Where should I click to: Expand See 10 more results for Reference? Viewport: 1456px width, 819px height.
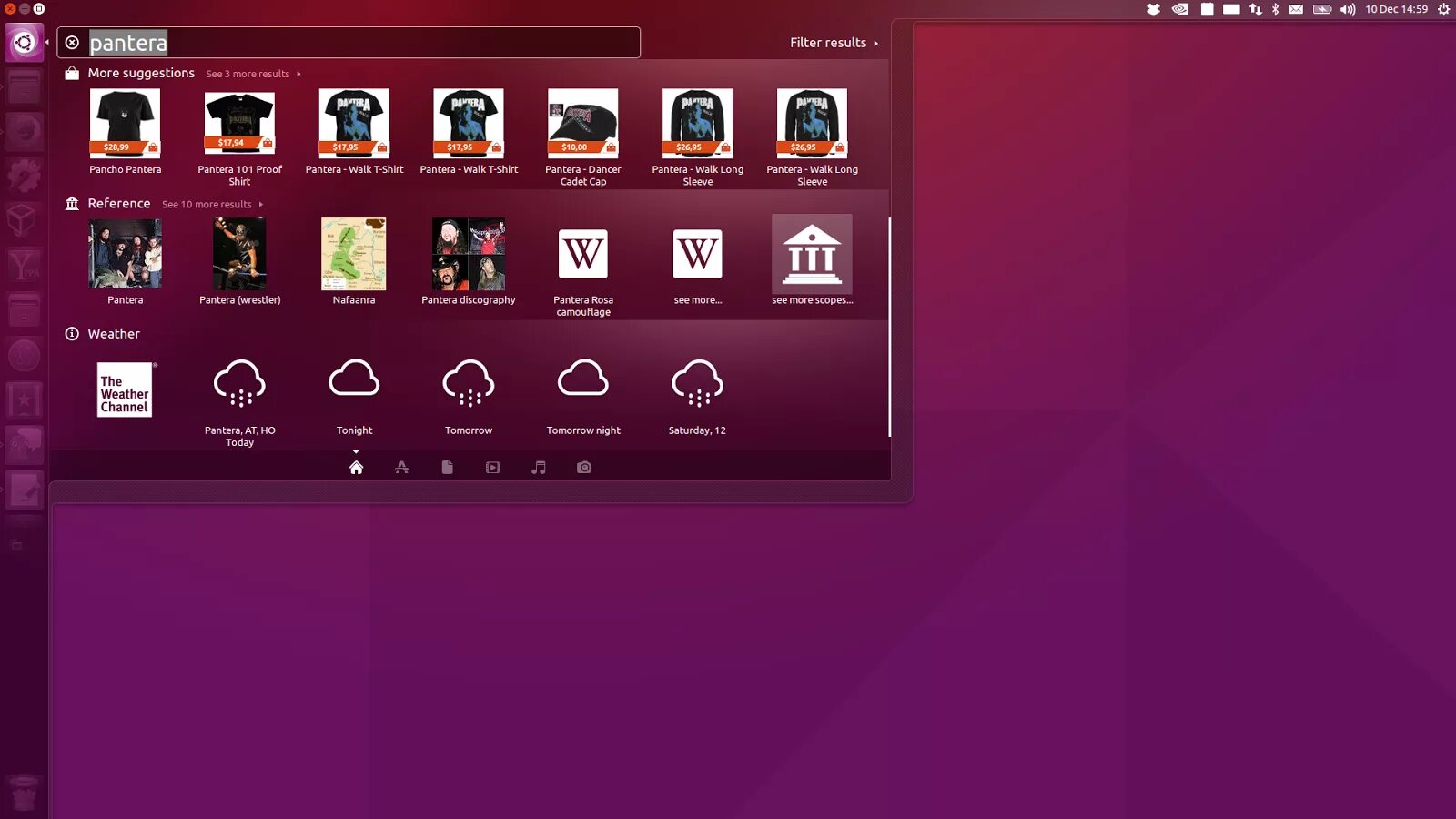click(212, 205)
